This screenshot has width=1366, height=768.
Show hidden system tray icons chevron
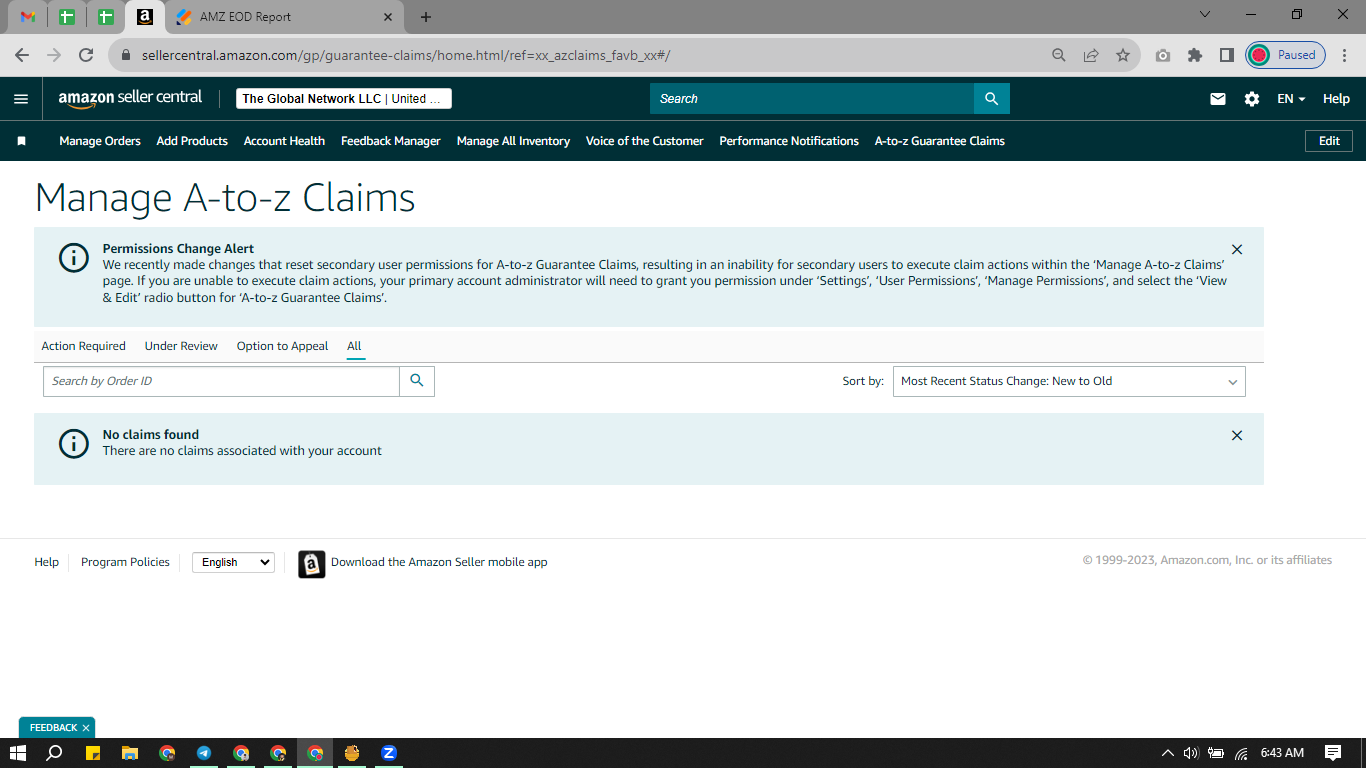(x=1167, y=753)
